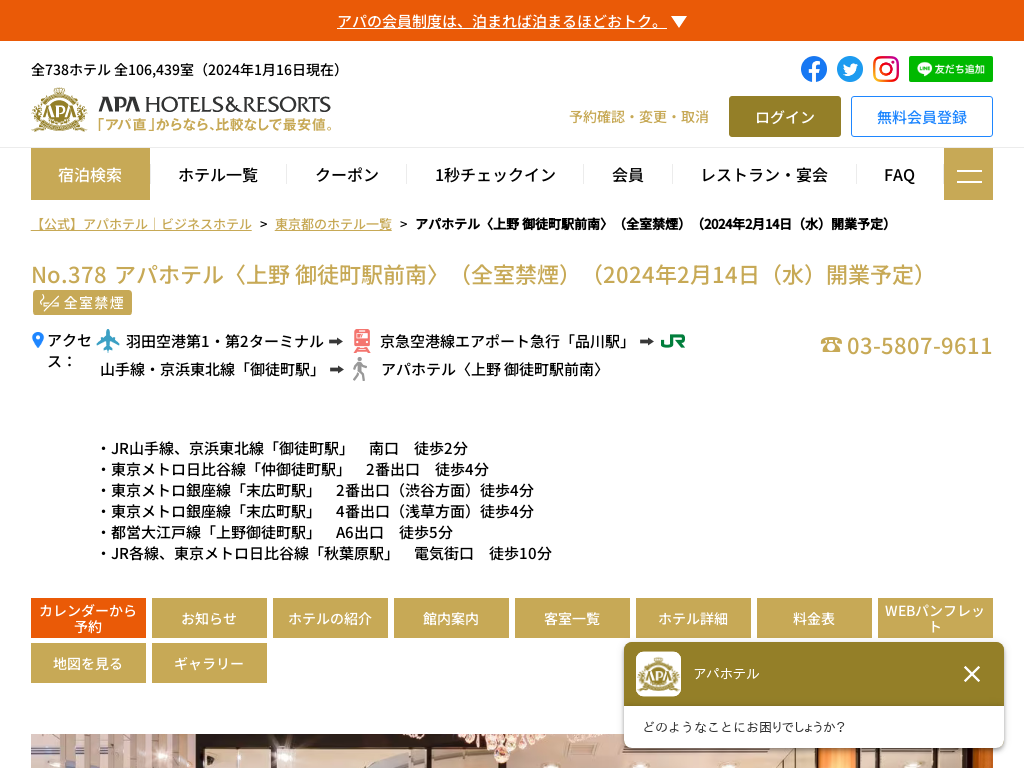Click the red train icon near 京急空港線

(x=362, y=341)
